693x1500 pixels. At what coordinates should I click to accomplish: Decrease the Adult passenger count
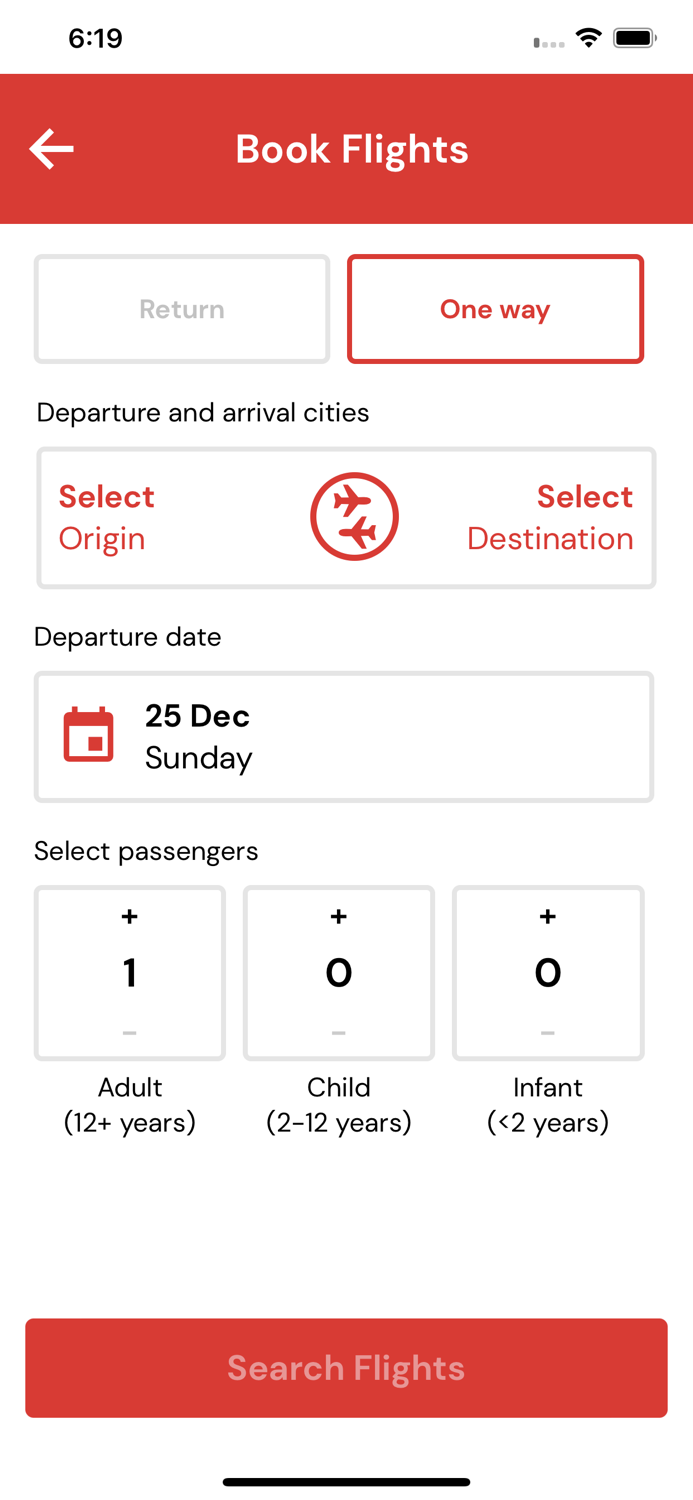129,1034
